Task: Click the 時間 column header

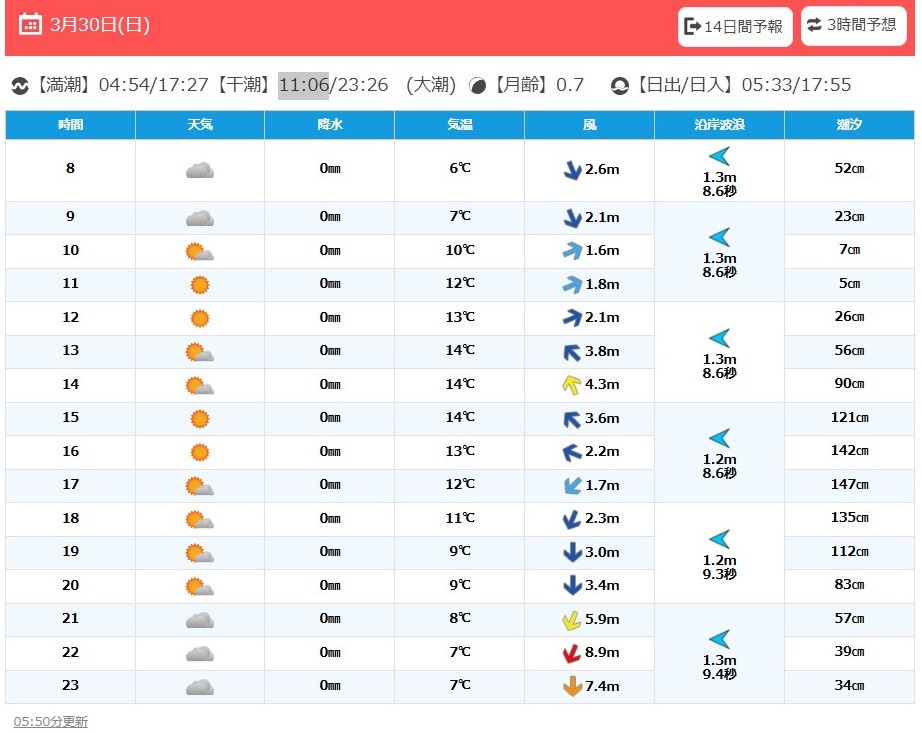Action: tap(71, 125)
